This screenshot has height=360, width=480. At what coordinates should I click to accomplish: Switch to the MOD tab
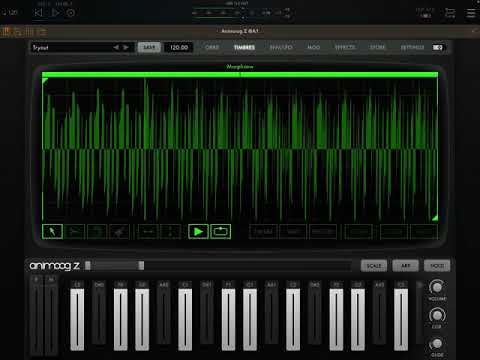click(x=314, y=47)
